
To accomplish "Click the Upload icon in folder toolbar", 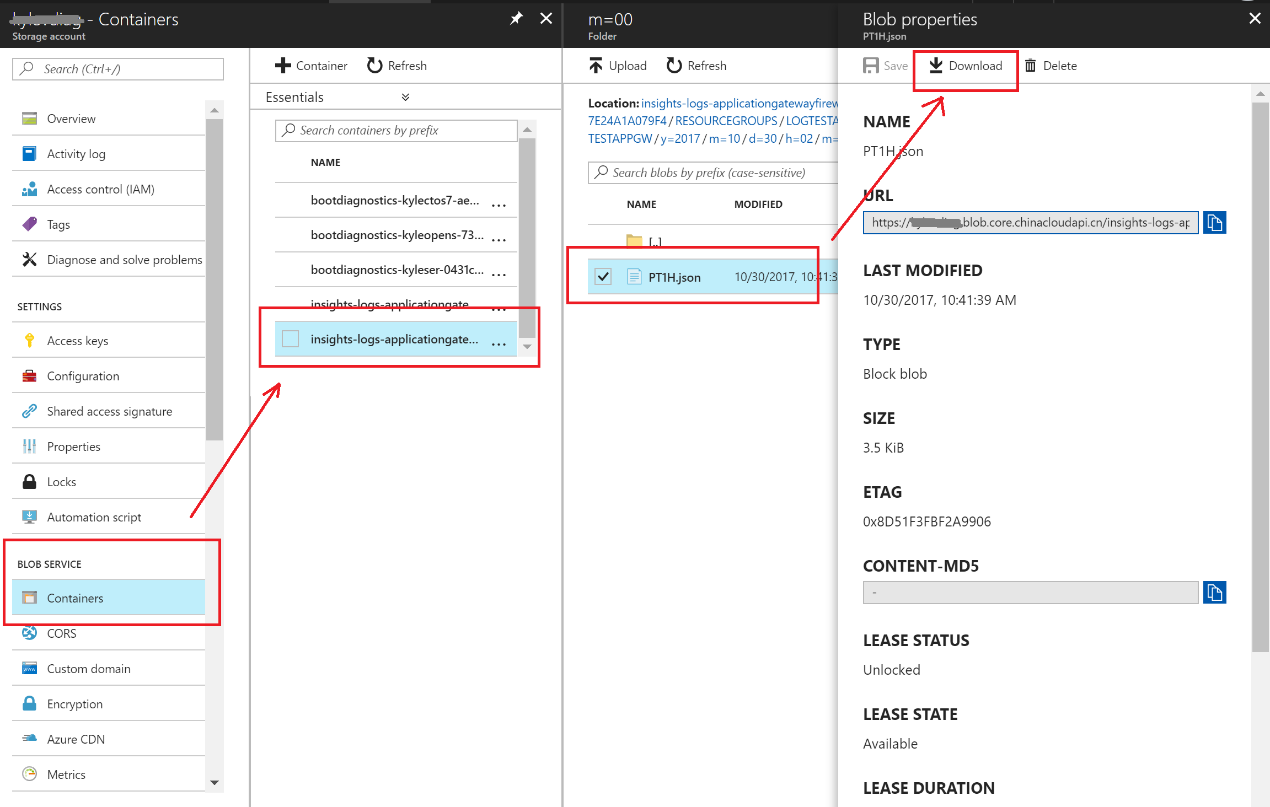I will 596,66.
